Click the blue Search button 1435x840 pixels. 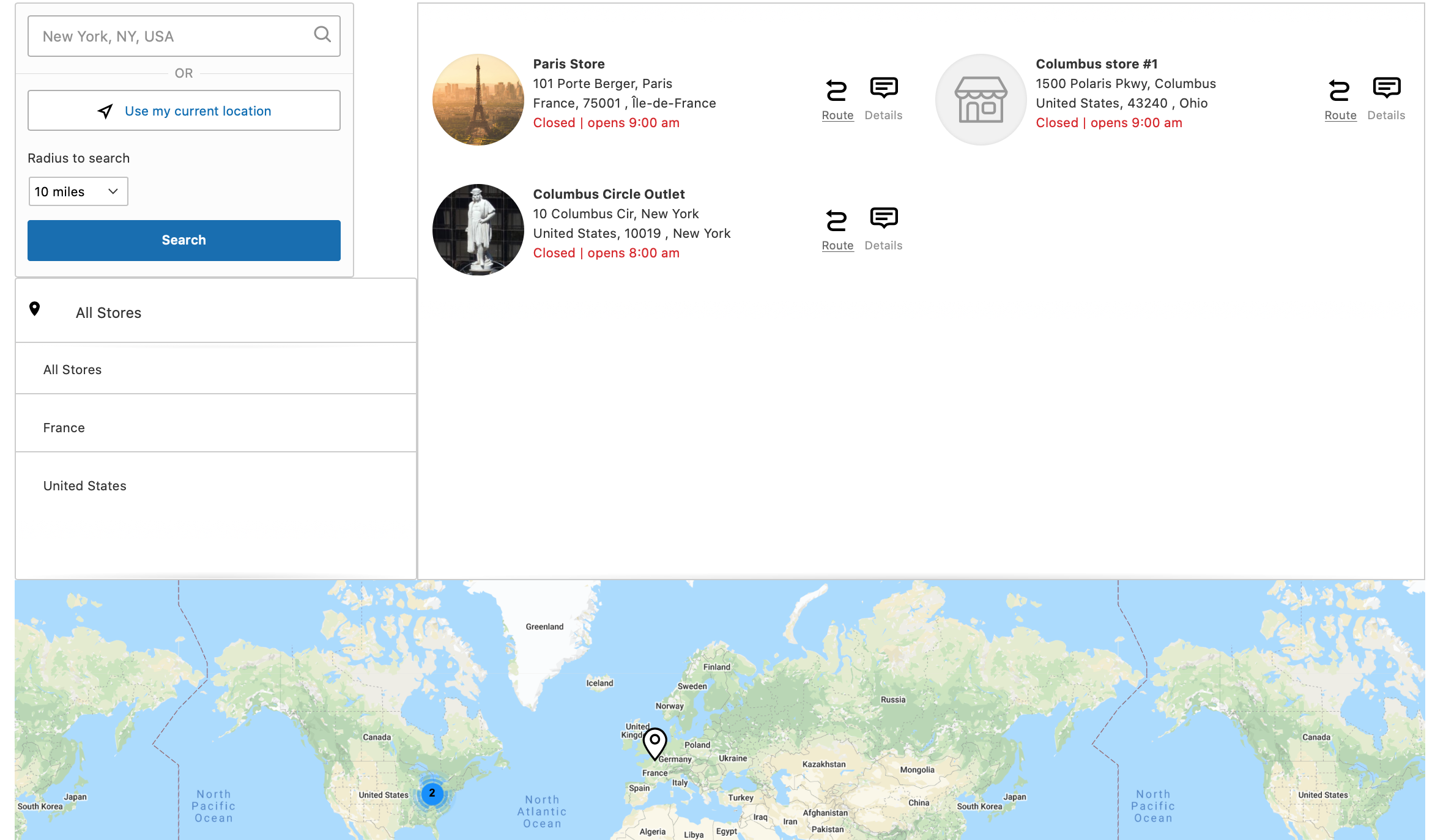(x=184, y=240)
